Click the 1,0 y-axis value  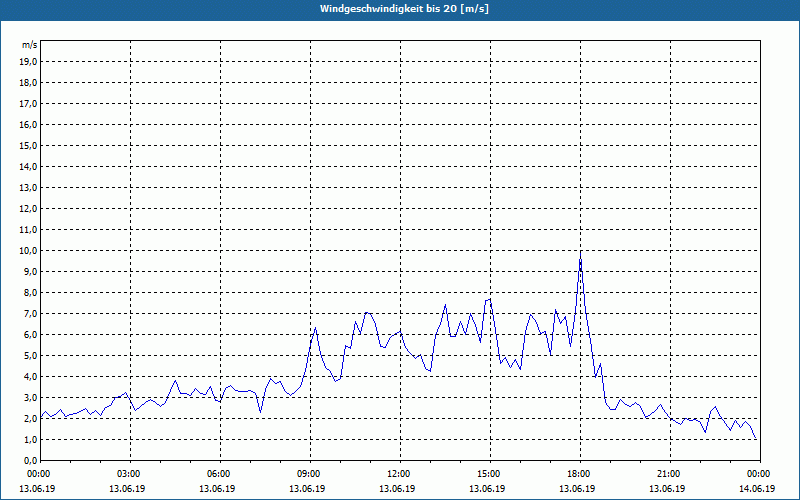tap(30, 440)
